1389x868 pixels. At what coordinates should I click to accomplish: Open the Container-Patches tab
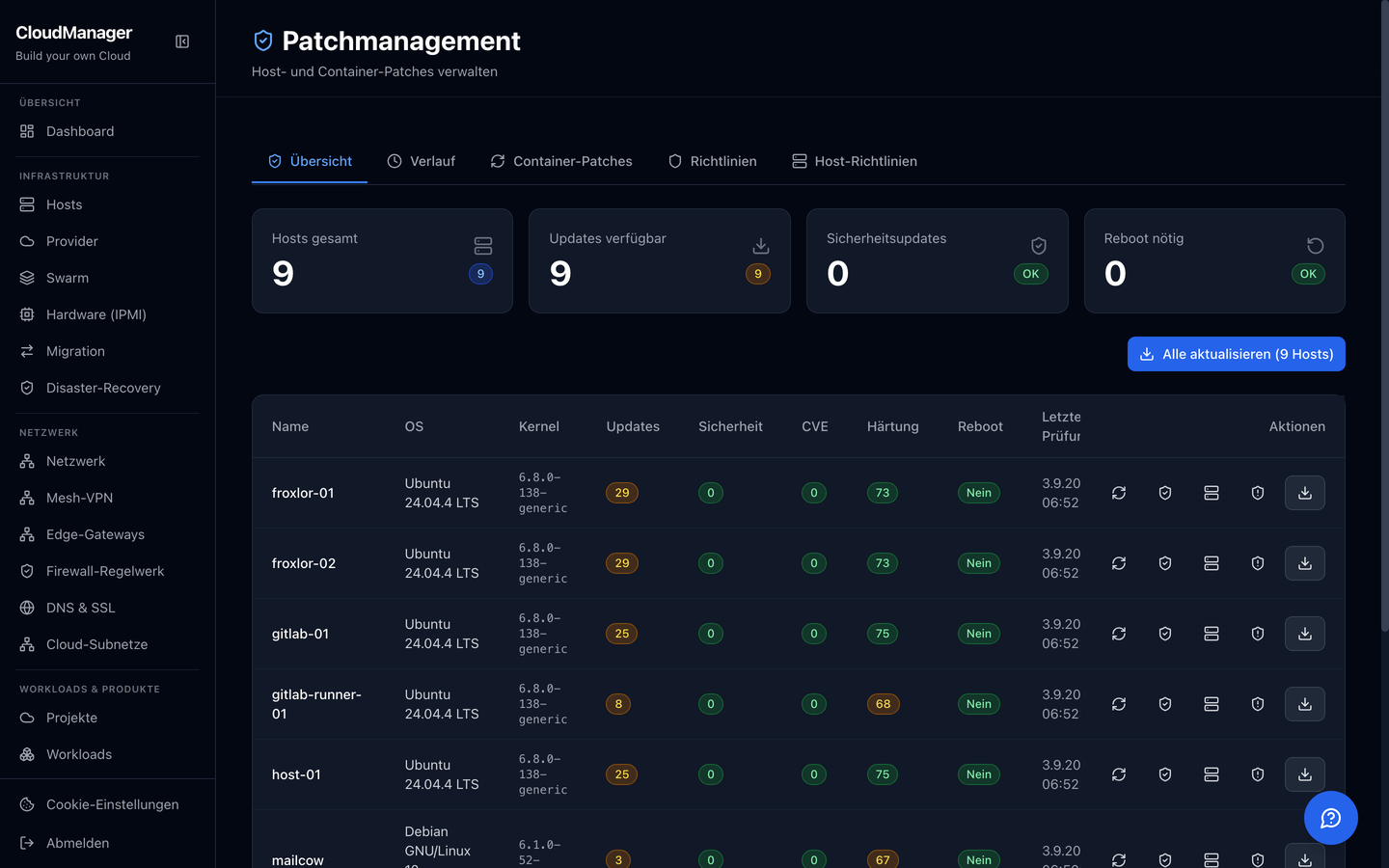tap(561, 161)
